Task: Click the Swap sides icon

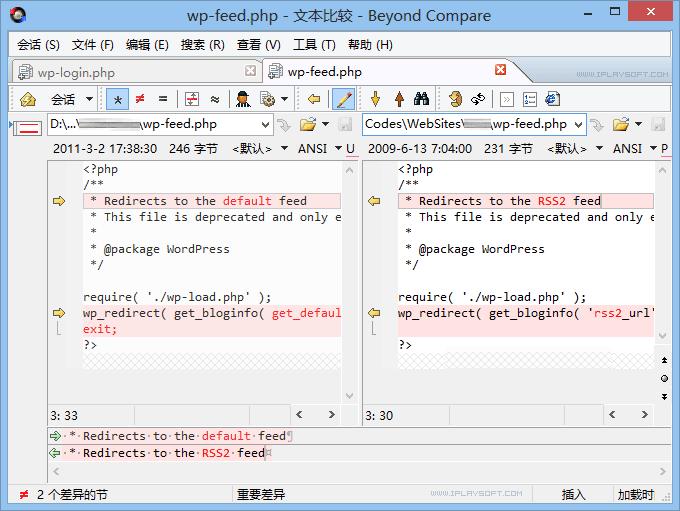Action: click(x=455, y=99)
